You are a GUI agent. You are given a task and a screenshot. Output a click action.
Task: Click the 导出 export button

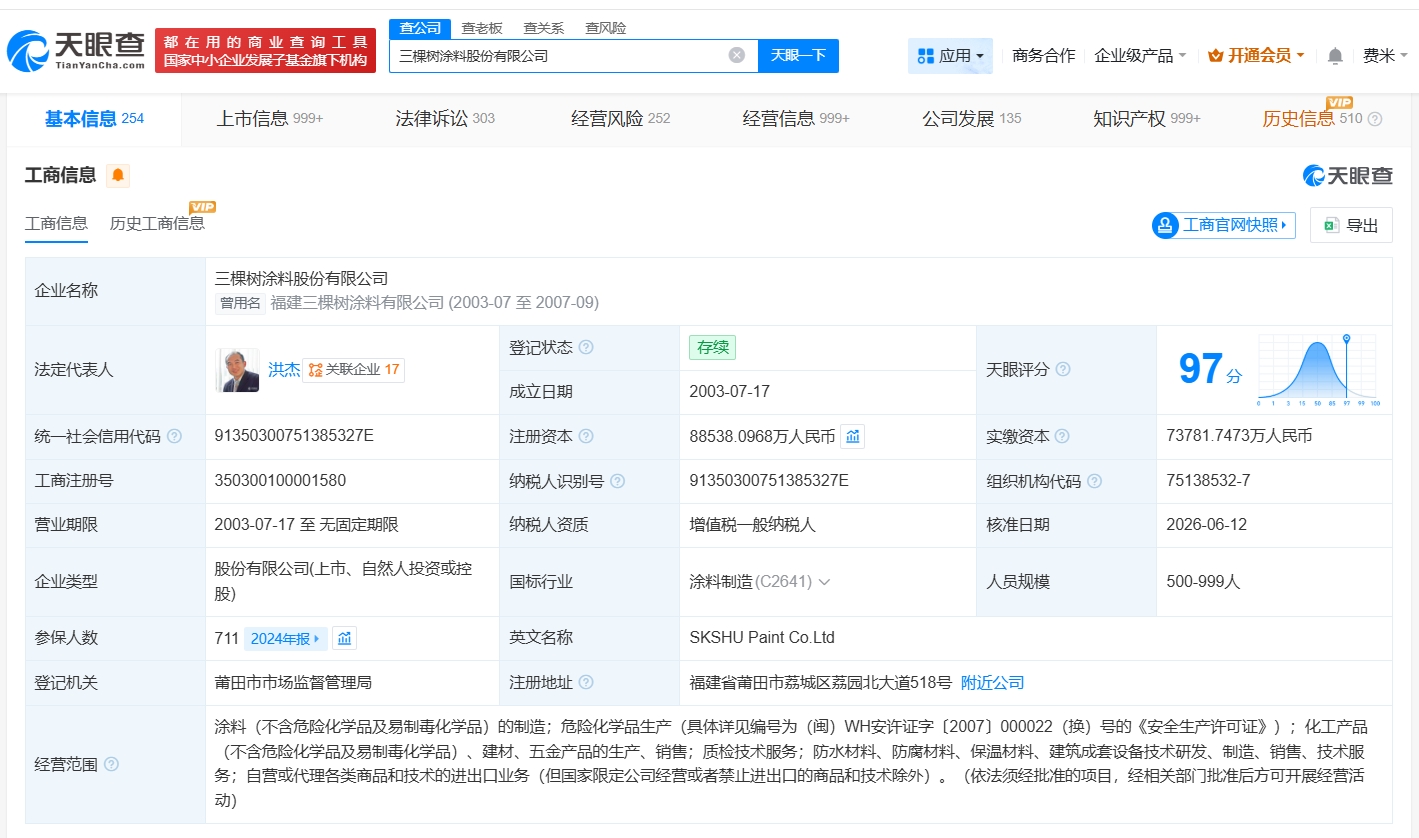coord(1351,225)
